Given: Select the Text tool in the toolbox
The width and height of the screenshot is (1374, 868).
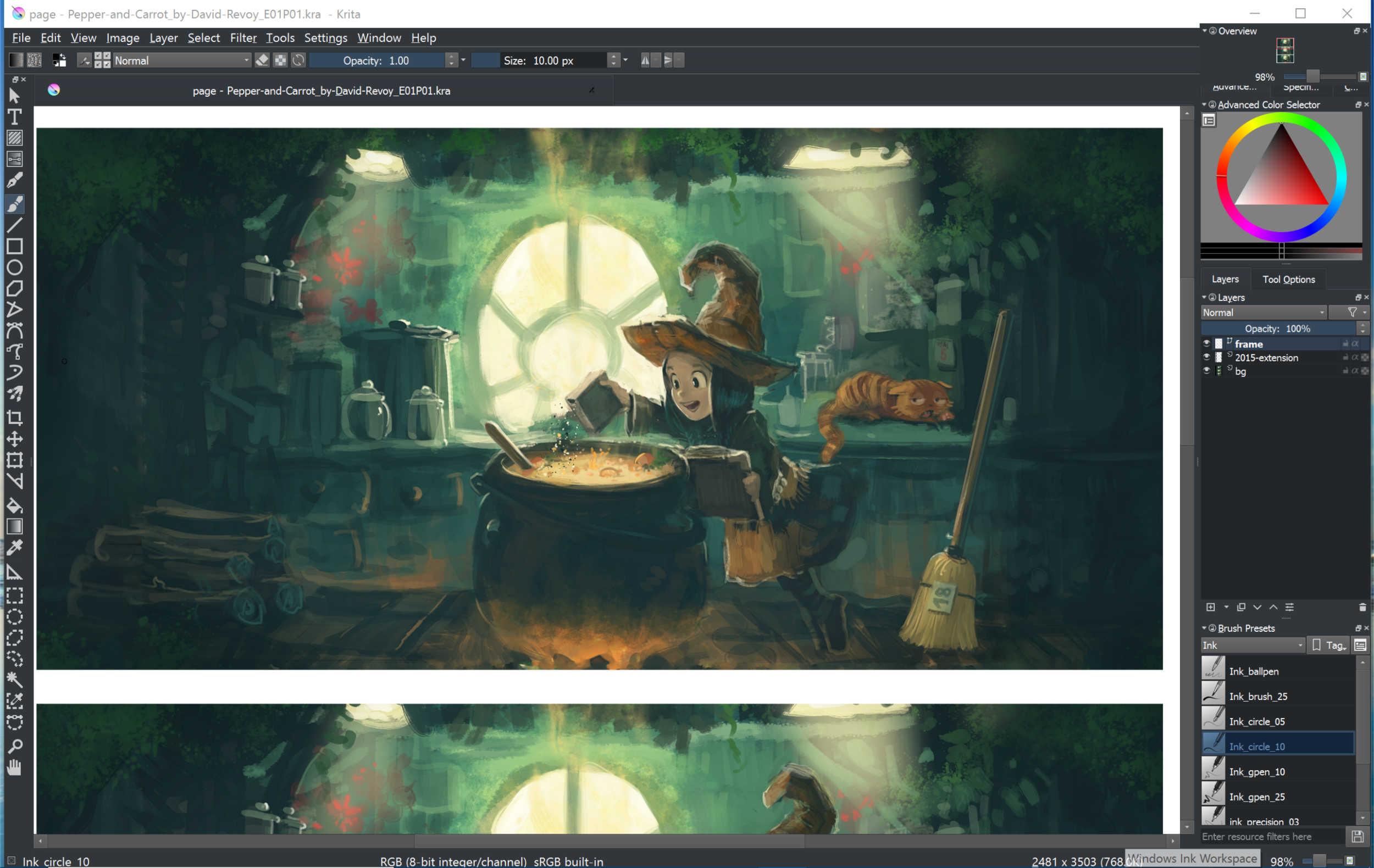Looking at the screenshot, I should click(15, 117).
